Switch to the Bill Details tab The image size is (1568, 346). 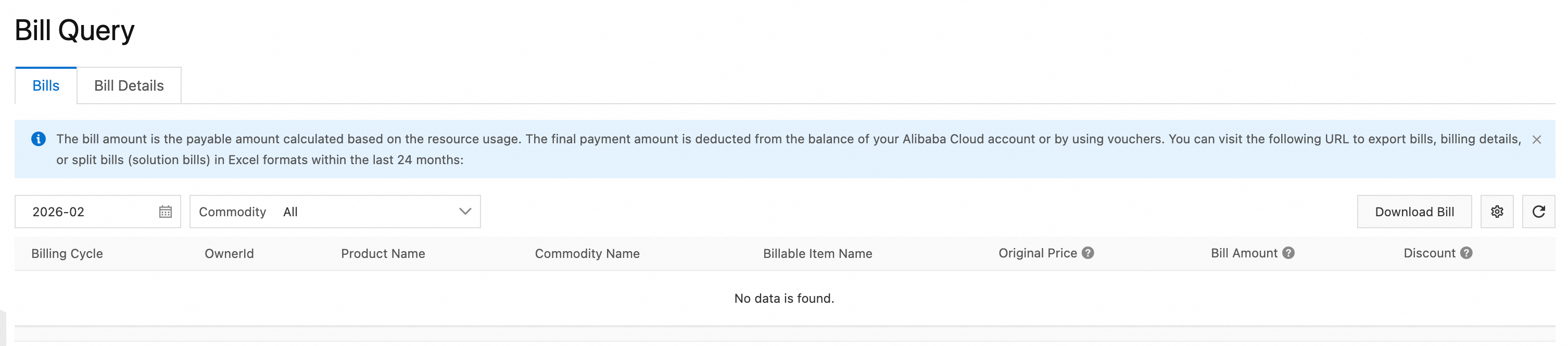(x=129, y=86)
